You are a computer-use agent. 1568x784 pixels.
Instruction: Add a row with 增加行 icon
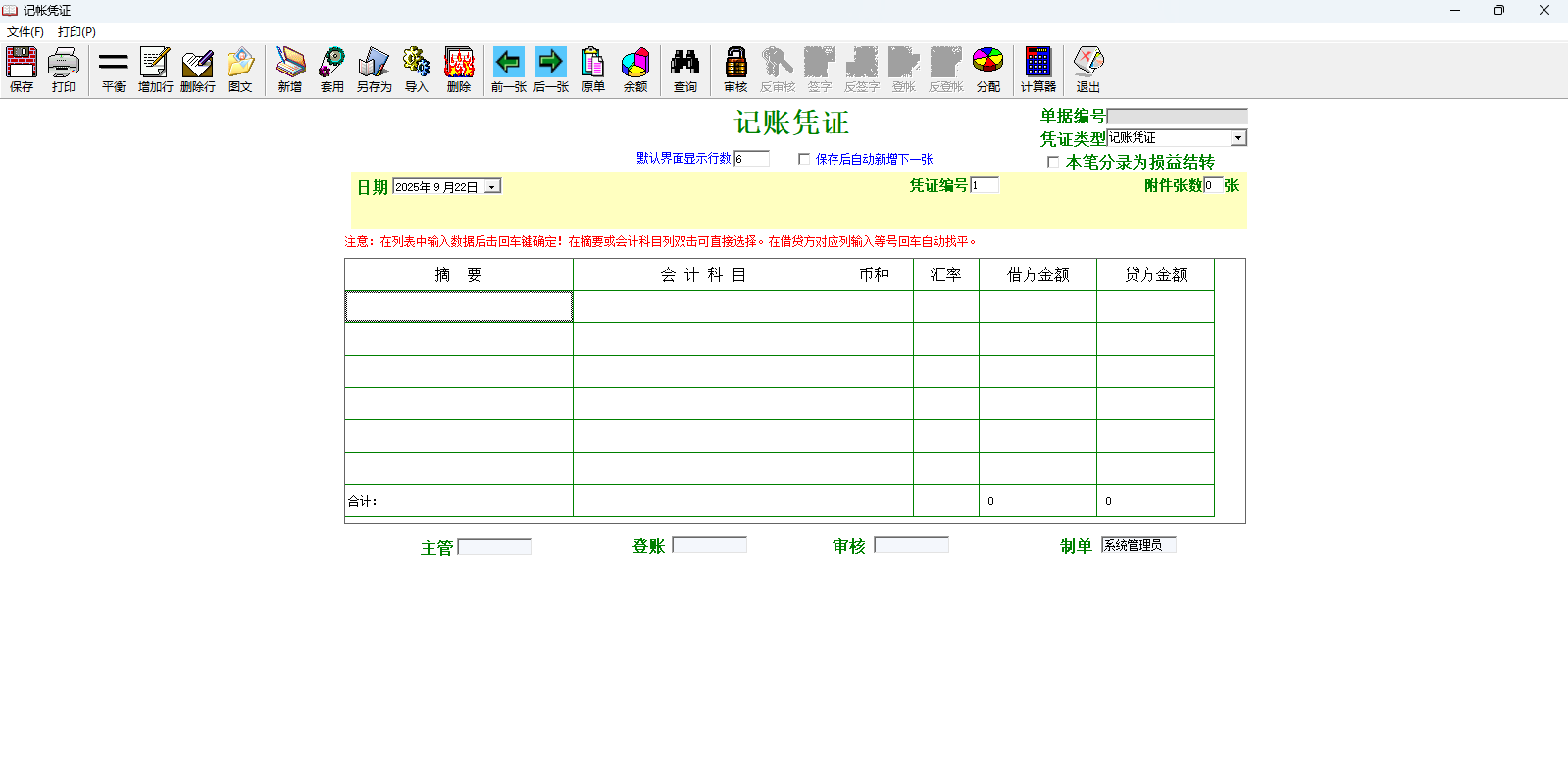pos(155,69)
